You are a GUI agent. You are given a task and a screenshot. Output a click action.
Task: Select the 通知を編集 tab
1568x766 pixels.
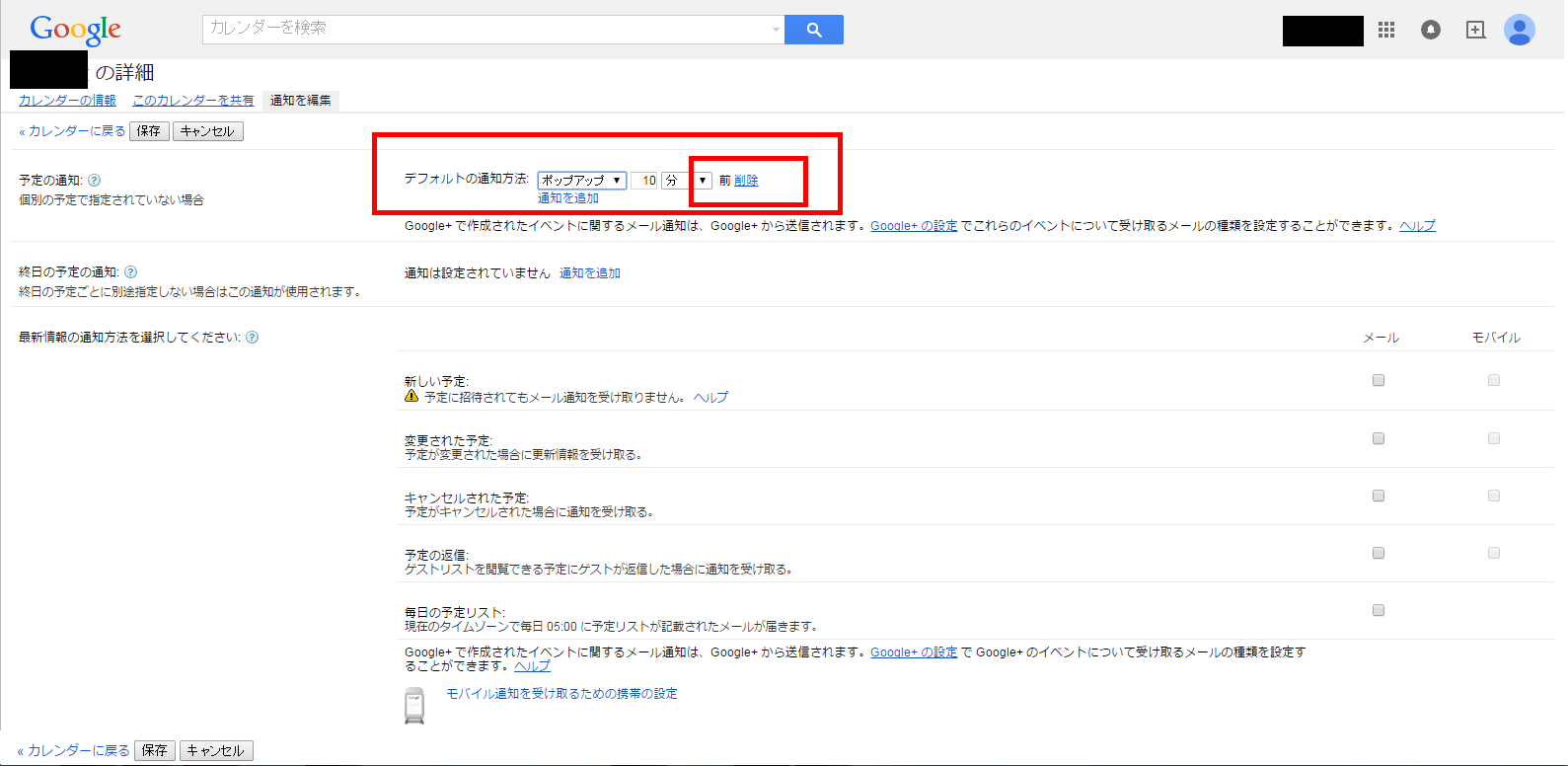301,101
